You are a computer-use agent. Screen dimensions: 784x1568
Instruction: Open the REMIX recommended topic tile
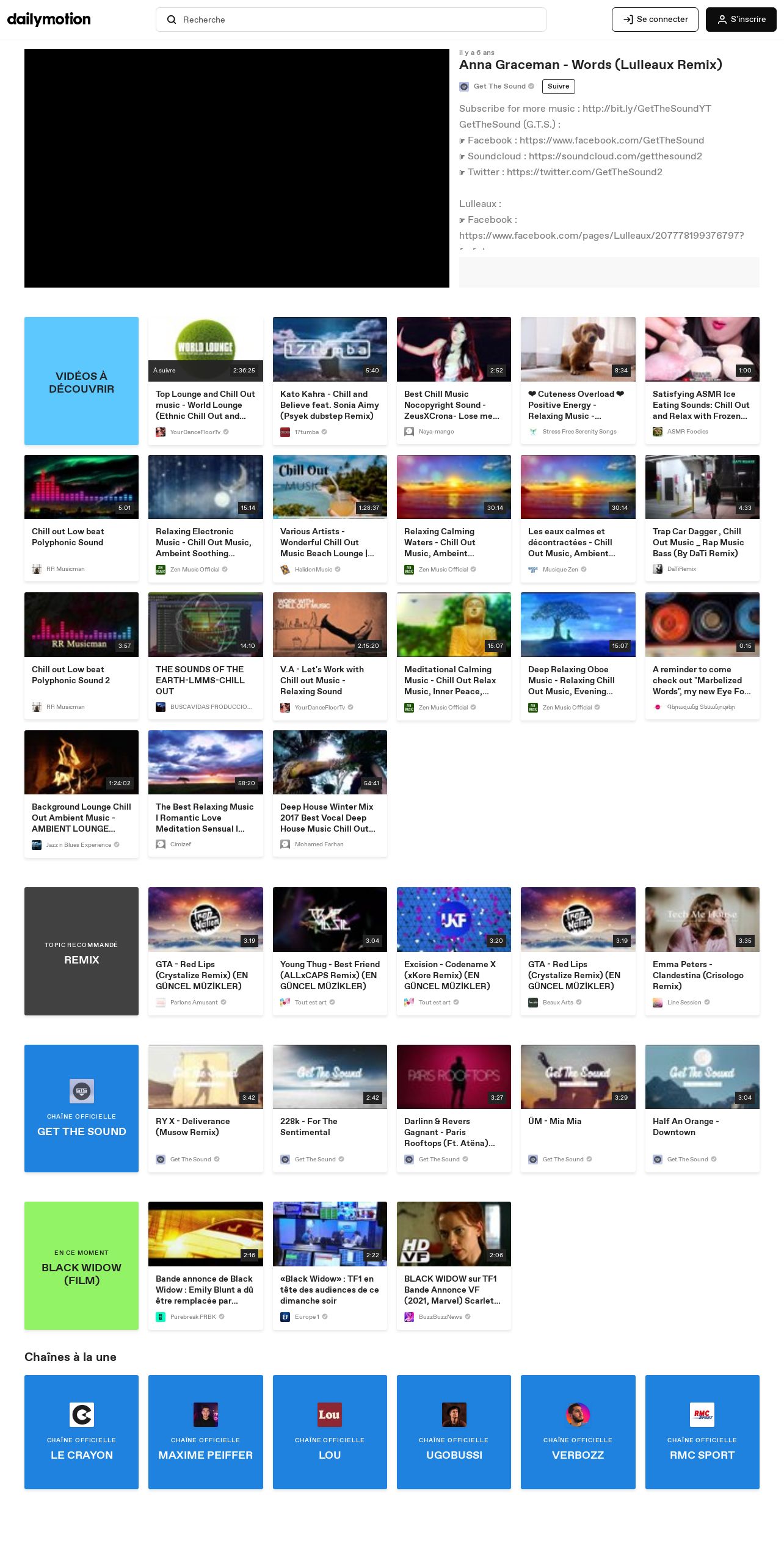[82, 951]
